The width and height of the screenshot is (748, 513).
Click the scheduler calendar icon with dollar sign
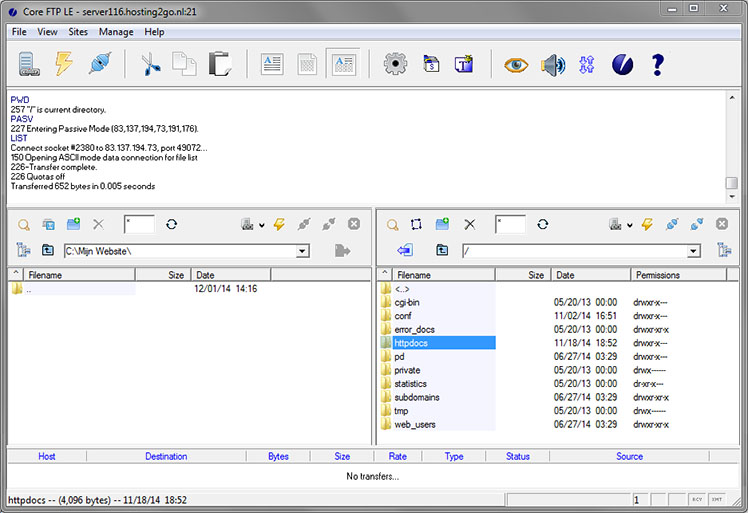[x=431, y=64]
